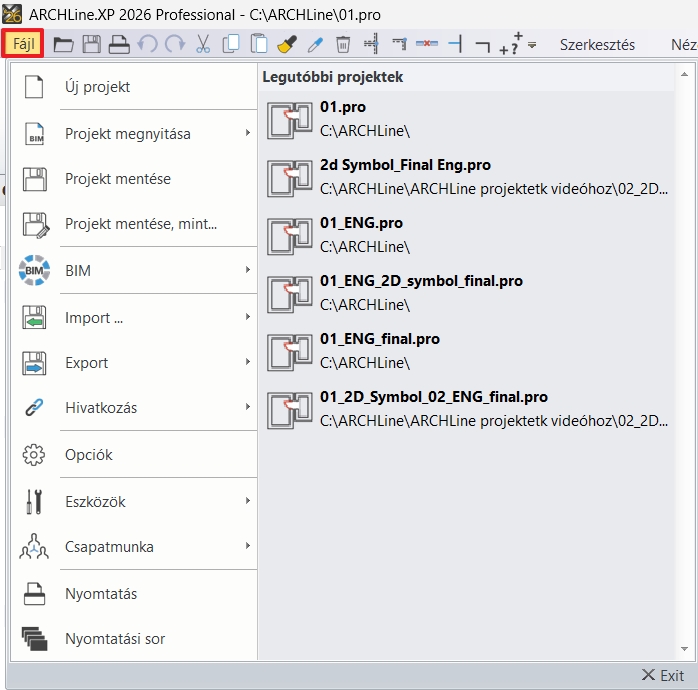Open the Fájl menu tab
Viewport: 698px width, 690px height.
[x=23, y=45]
